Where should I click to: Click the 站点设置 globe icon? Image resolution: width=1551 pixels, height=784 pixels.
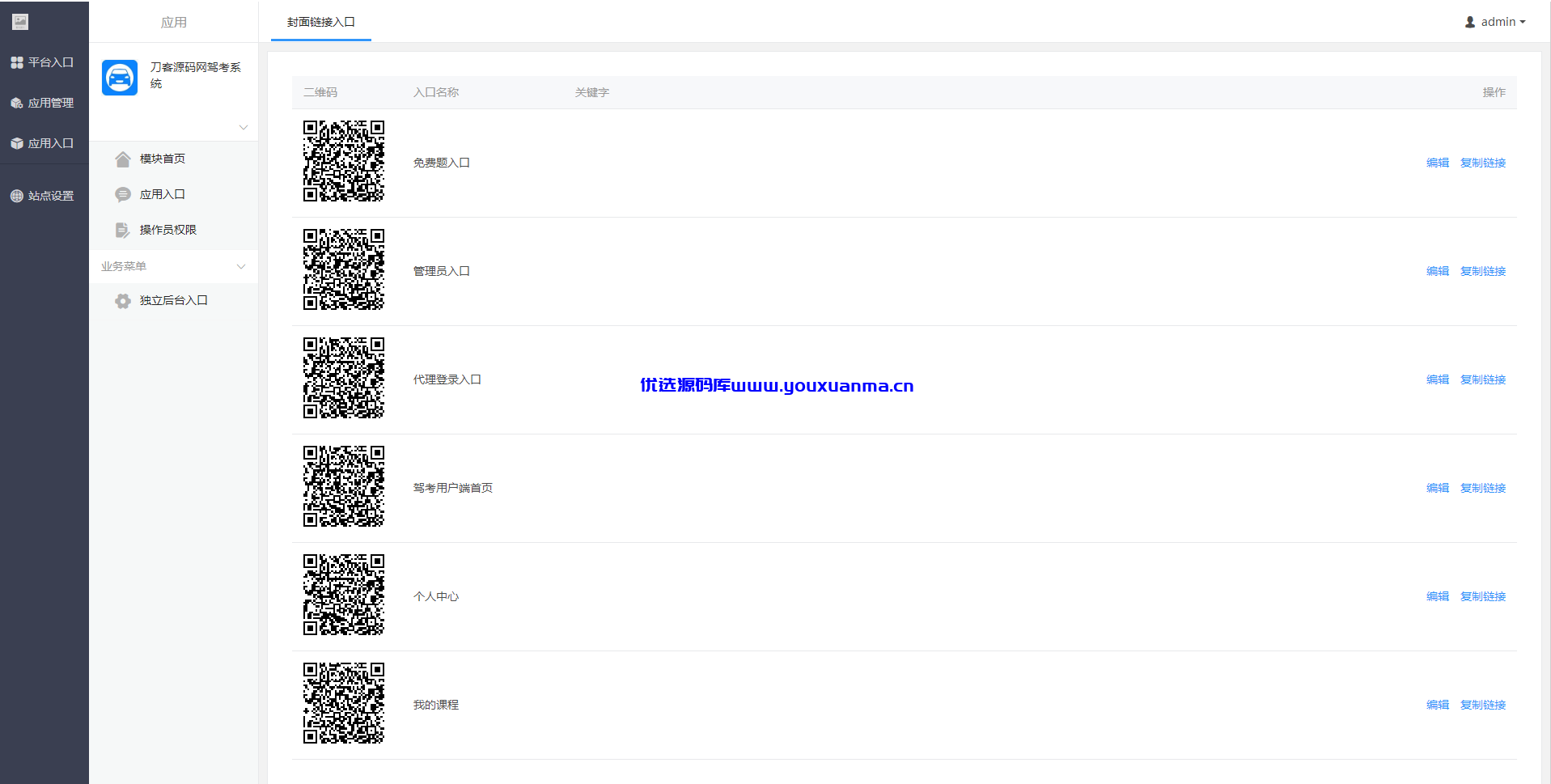tap(17, 196)
